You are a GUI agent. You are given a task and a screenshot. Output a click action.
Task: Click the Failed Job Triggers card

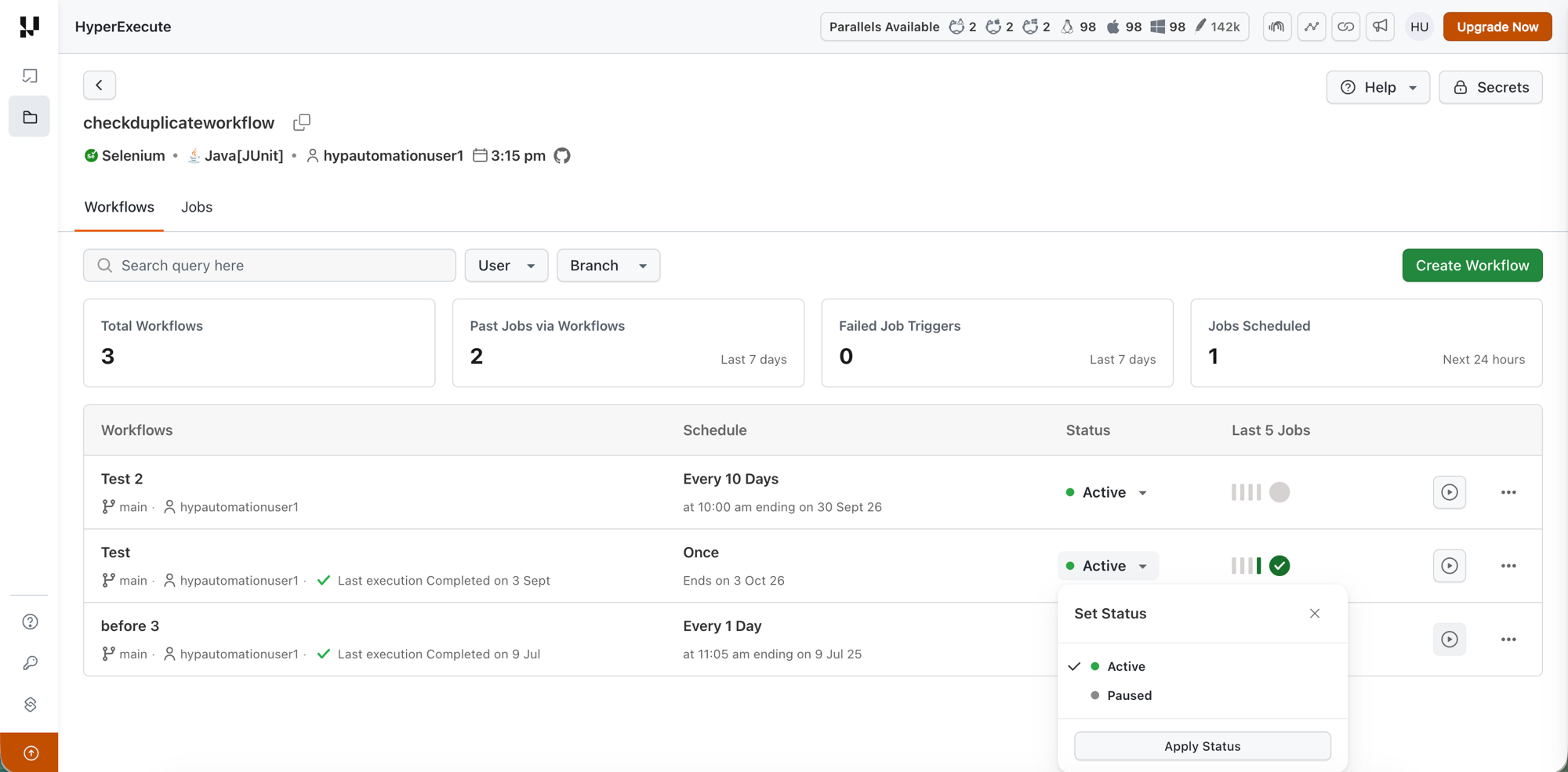point(997,343)
